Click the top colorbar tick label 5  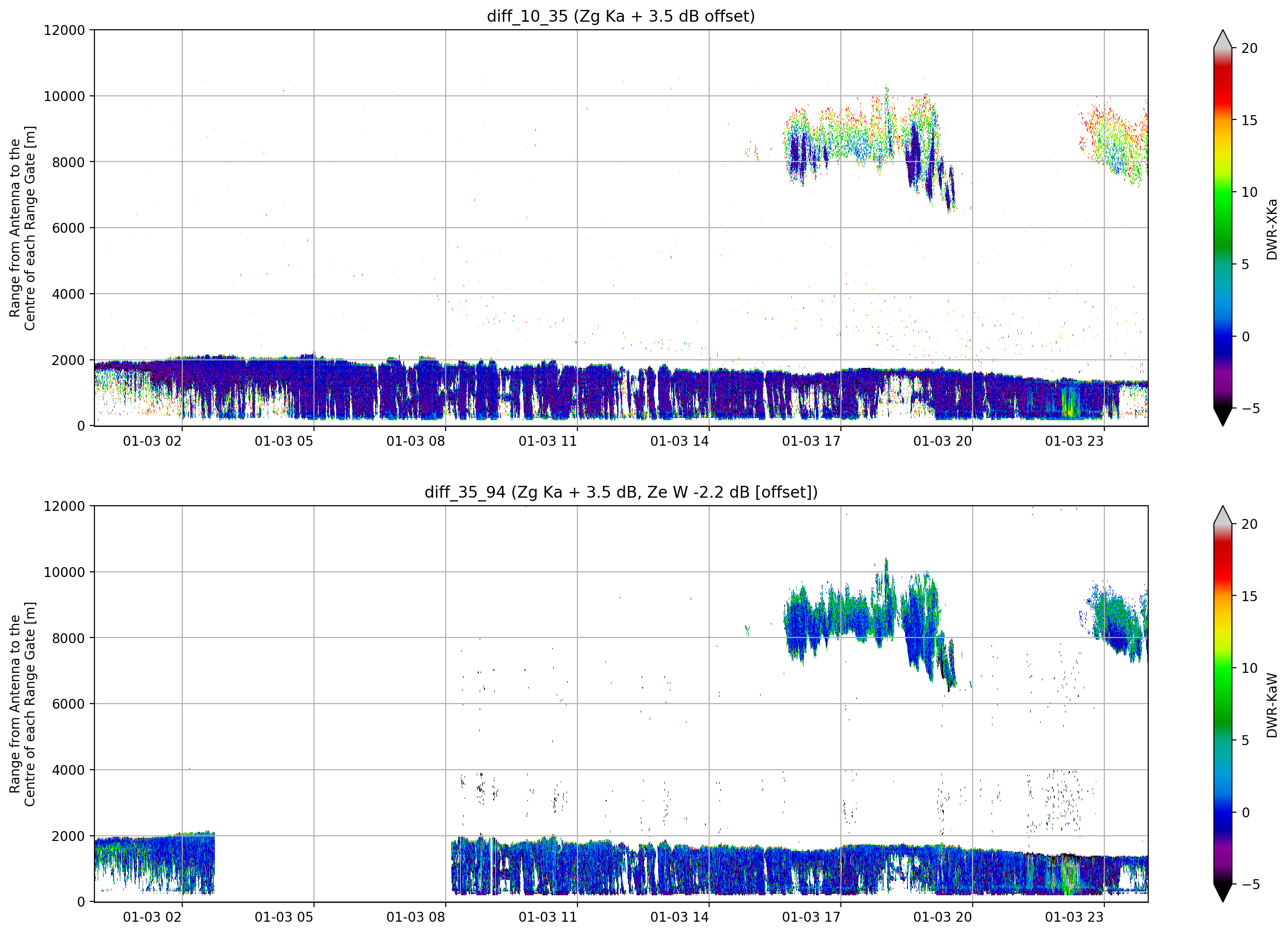[1246, 265]
